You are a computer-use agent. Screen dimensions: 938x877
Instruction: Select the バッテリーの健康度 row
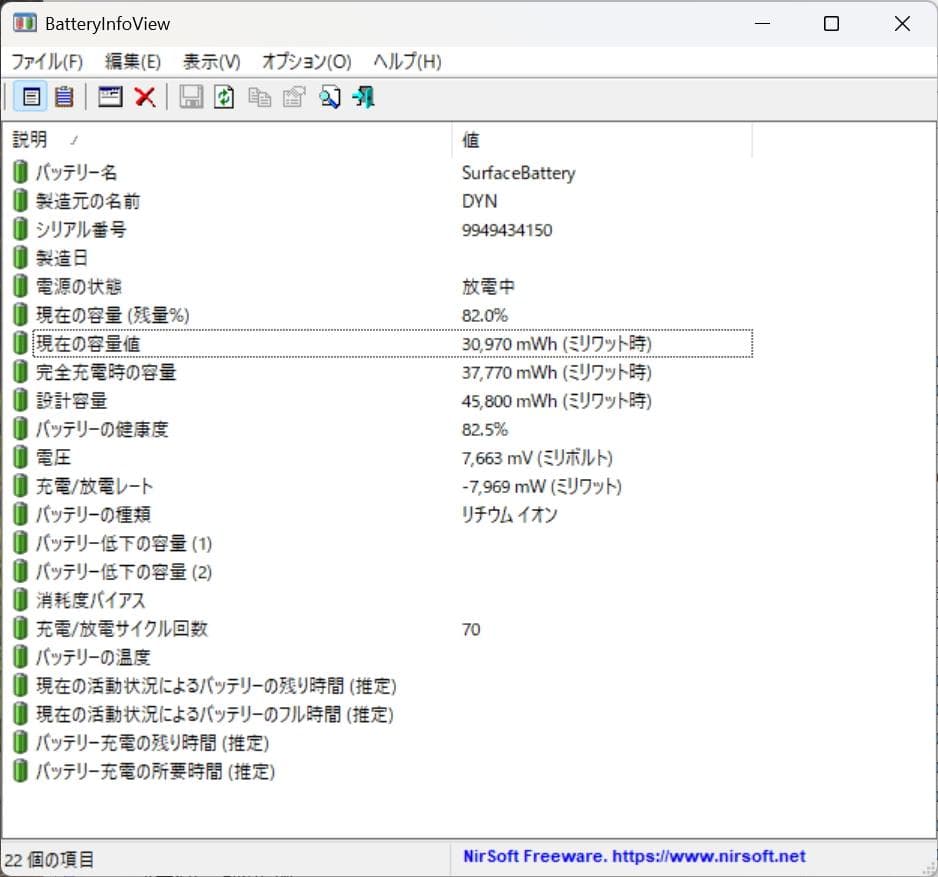coord(102,429)
